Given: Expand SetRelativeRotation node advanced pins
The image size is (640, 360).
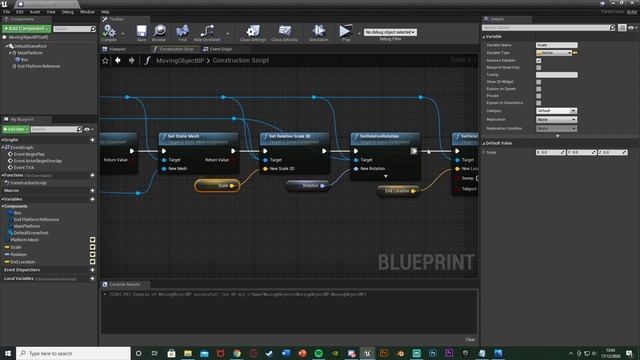Looking at the screenshot, I should pyautogui.click(x=386, y=176).
